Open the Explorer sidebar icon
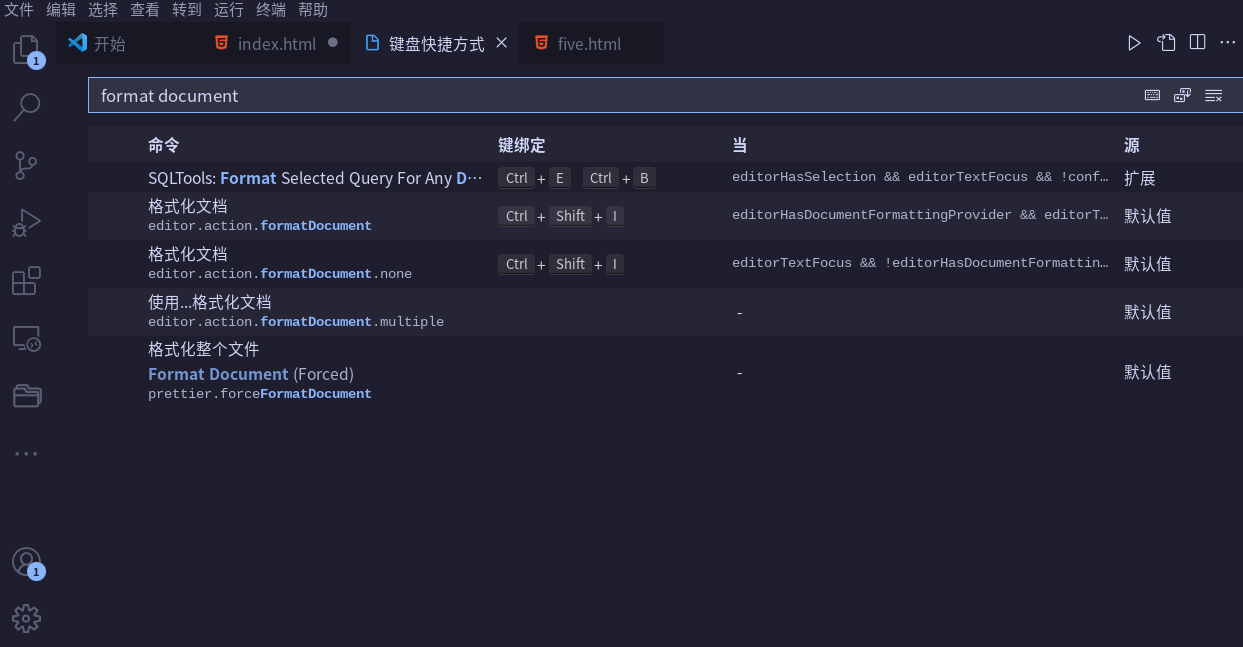The height and width of the screenshot is (647, 1243). coord(26,50)
